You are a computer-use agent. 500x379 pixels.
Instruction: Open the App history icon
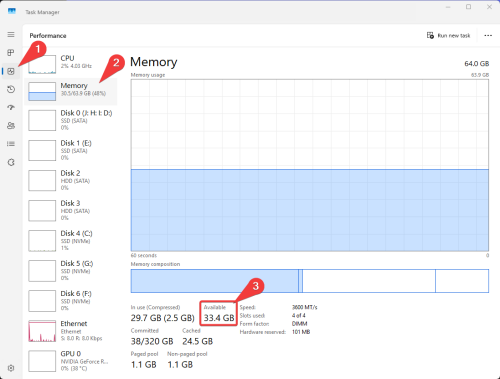11,89
